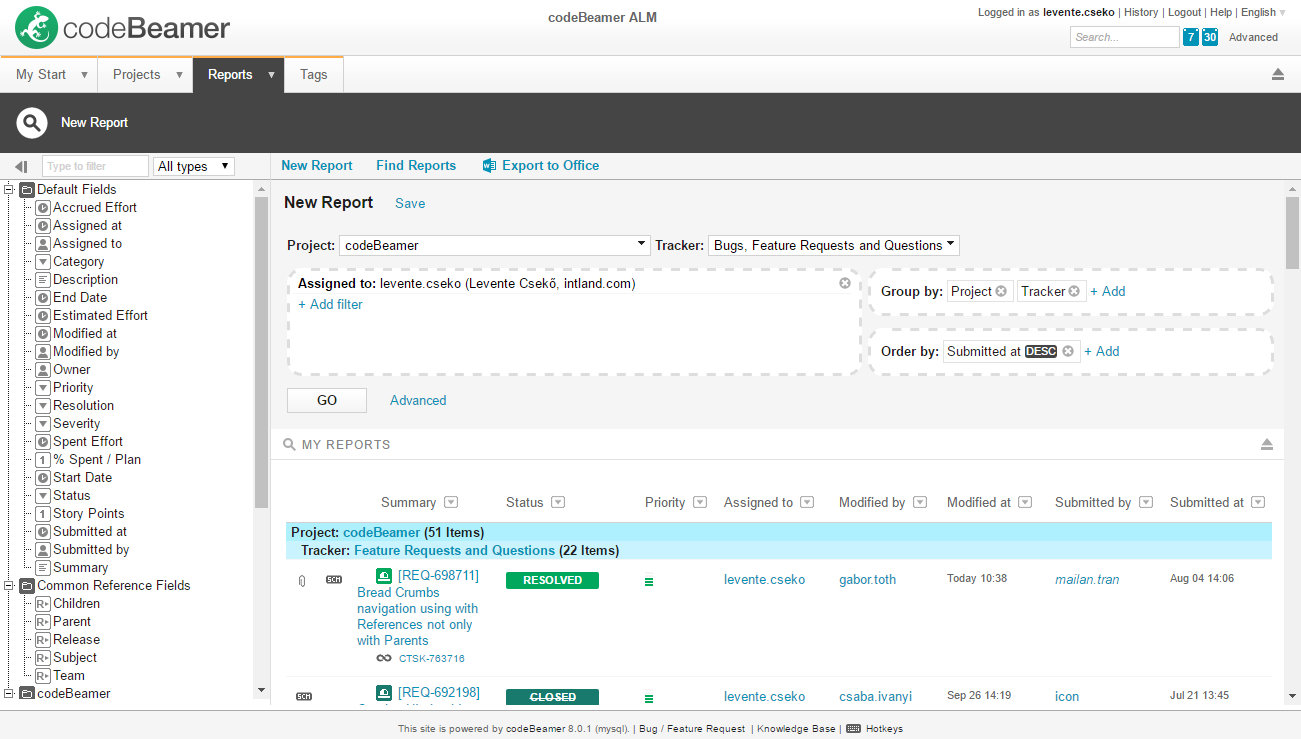Click the RESOLVED status badge
The image size is (1301, 739).
click(552, 580)
